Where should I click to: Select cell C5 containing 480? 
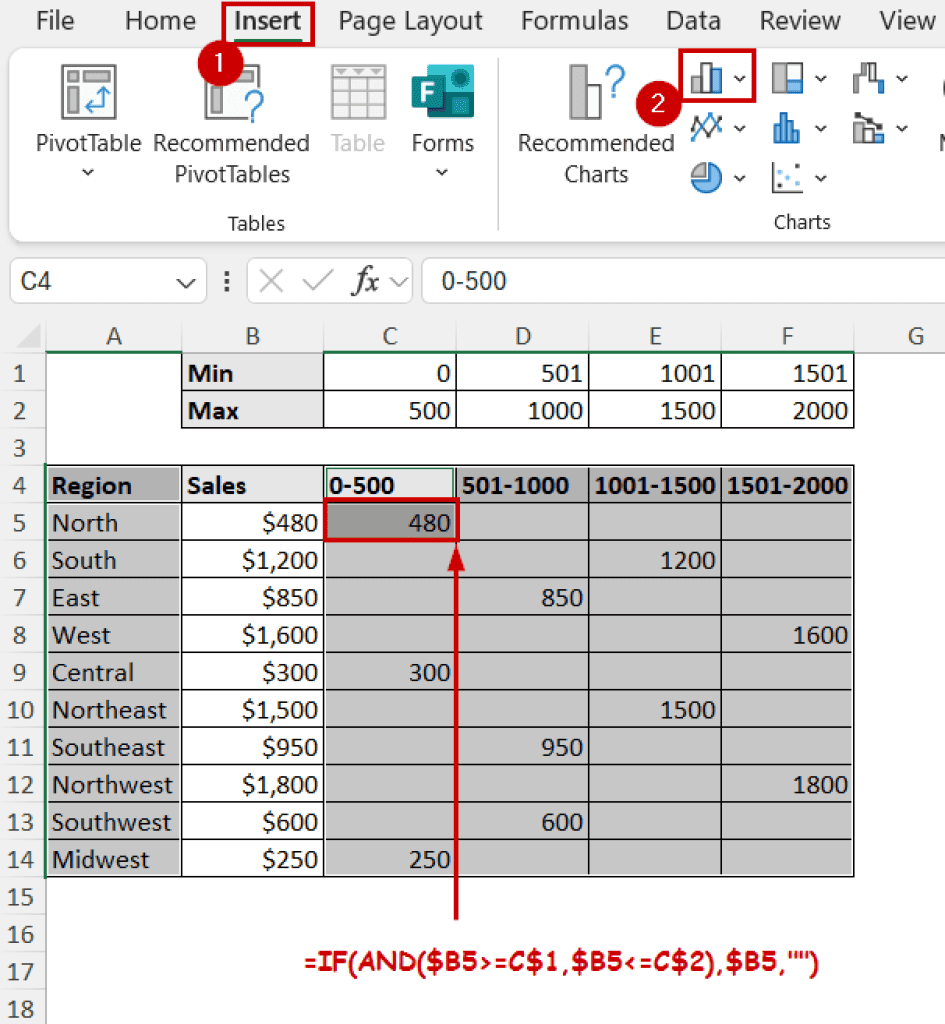pos(391,523)
